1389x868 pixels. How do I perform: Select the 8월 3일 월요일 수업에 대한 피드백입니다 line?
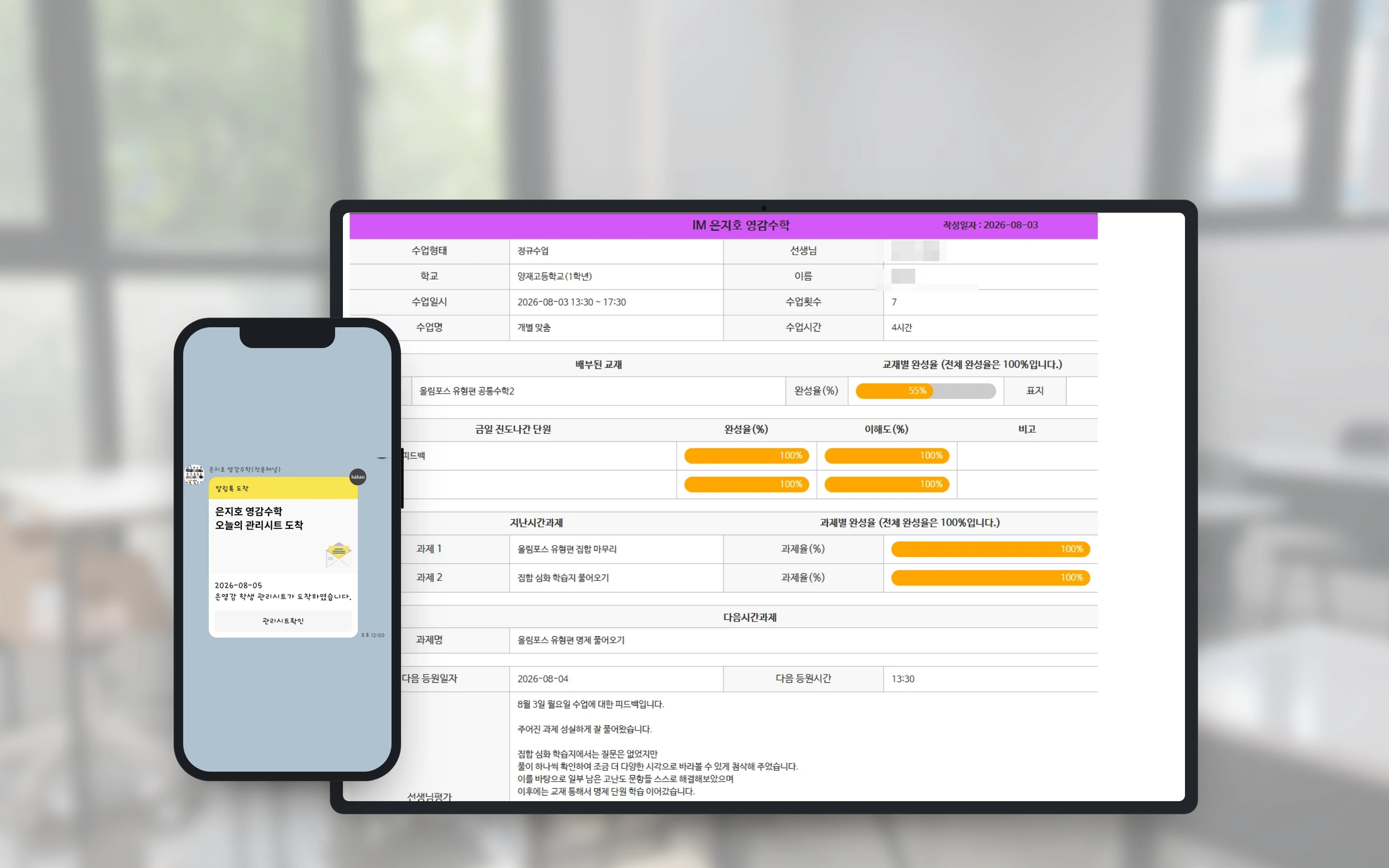pos(591,704)
